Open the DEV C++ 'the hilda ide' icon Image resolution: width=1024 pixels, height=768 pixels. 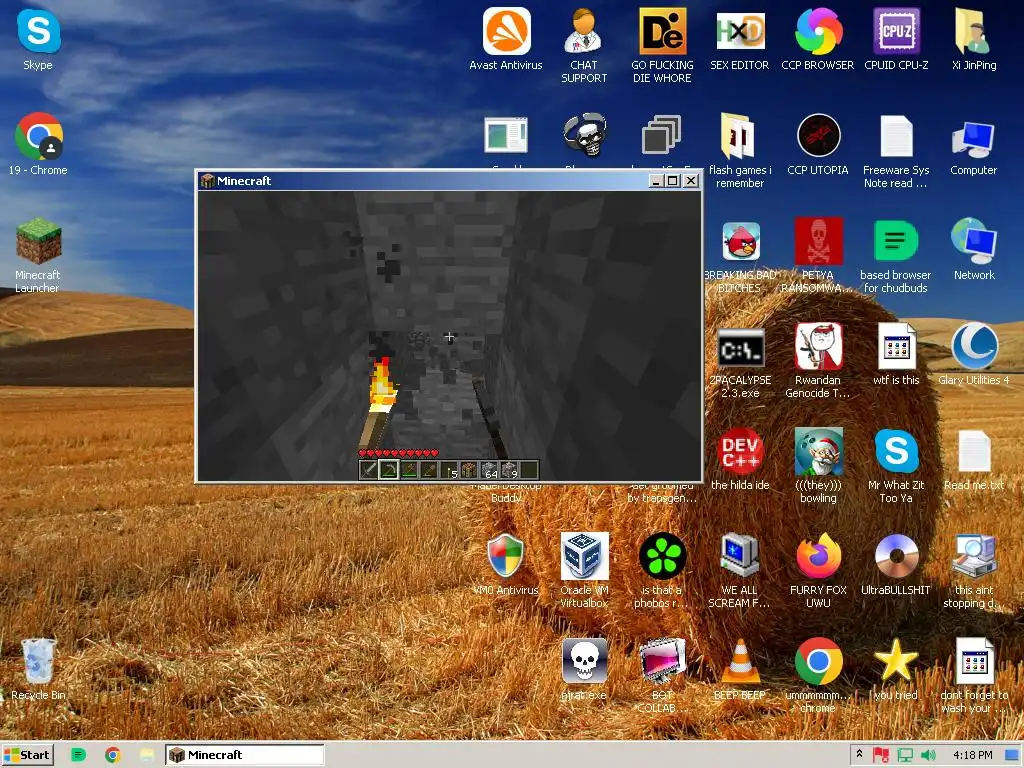(x=740, y=458)
